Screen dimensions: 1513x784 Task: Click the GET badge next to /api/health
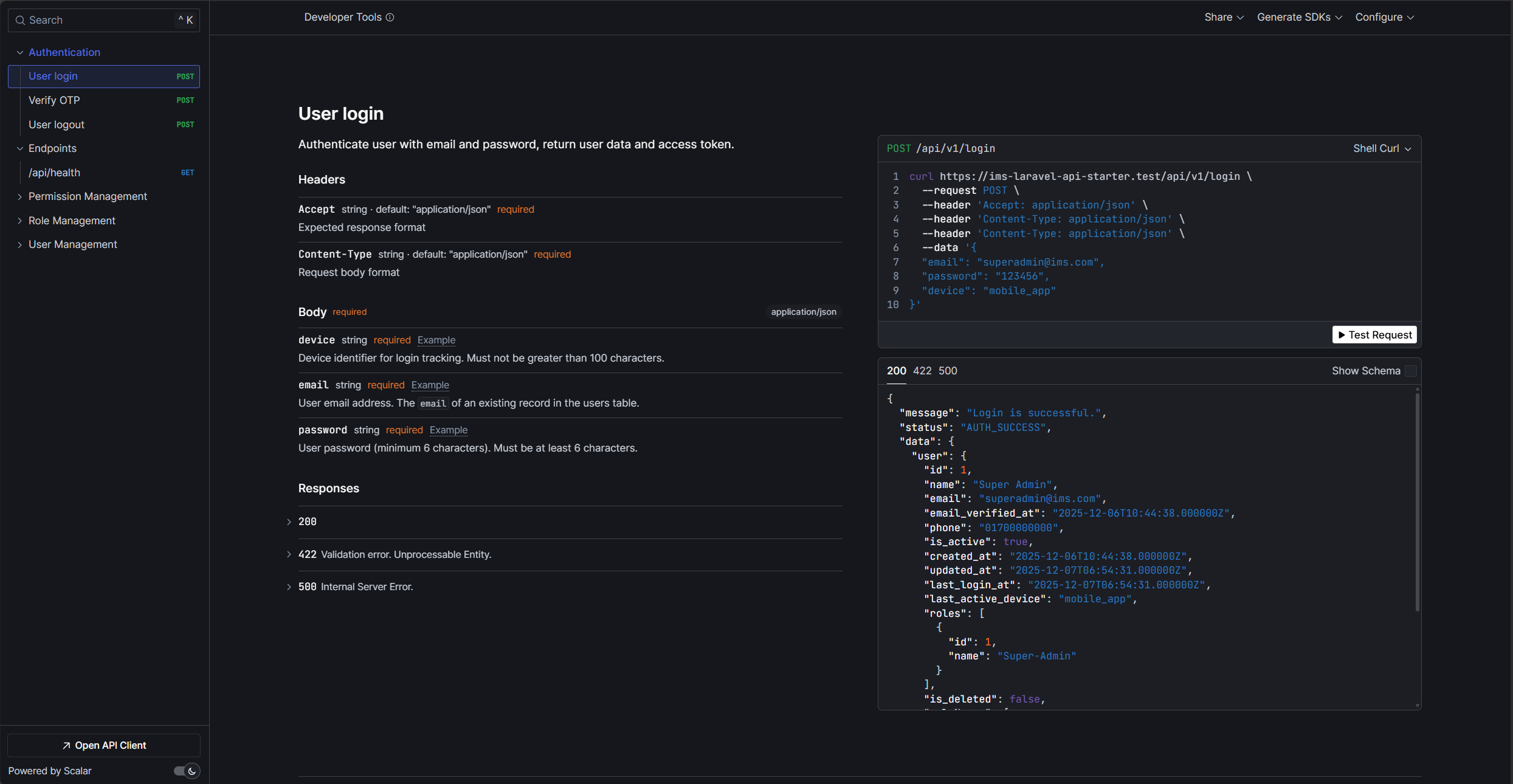[187, 173]
